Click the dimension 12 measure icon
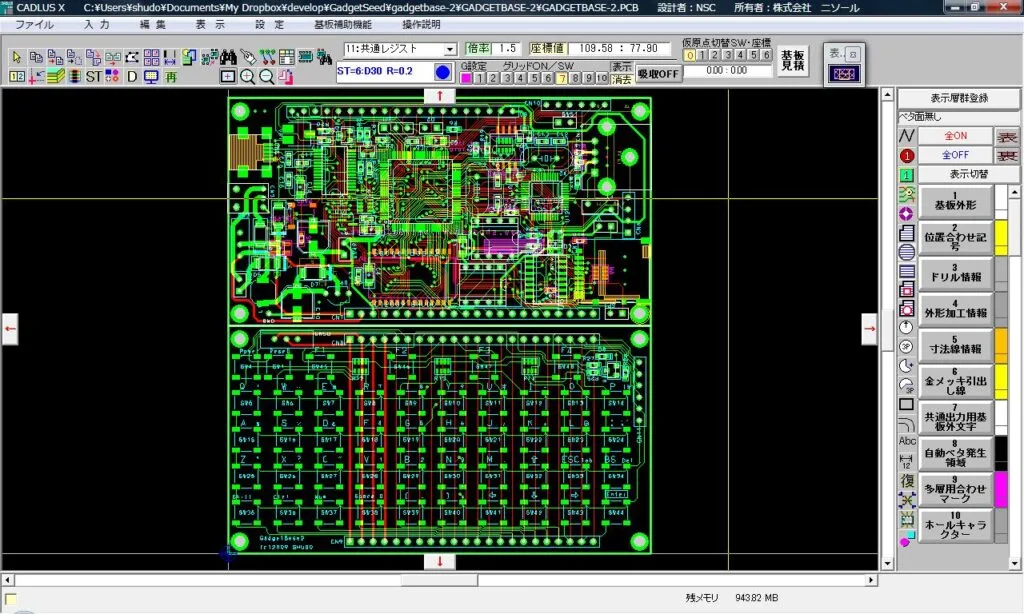Viewport: 1024px width, 614px height. (906, 461)
